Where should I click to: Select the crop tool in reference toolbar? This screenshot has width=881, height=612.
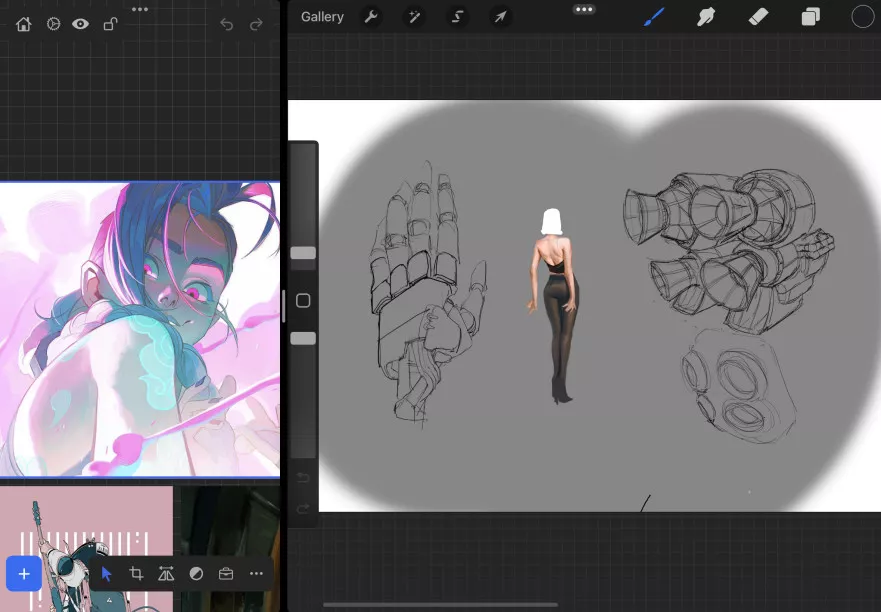pos(136,574)
